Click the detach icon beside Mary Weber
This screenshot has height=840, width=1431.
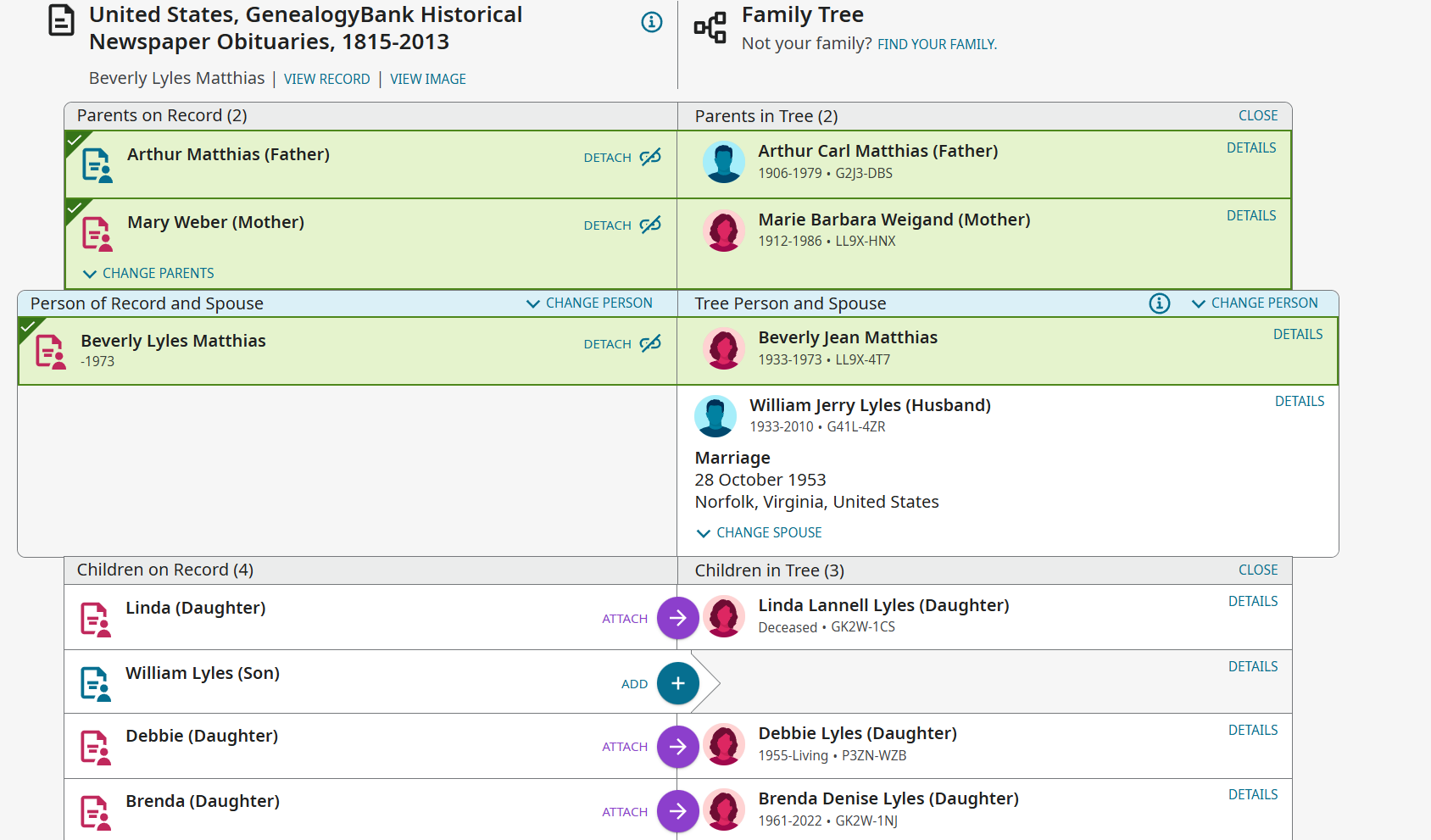point(649,225)
